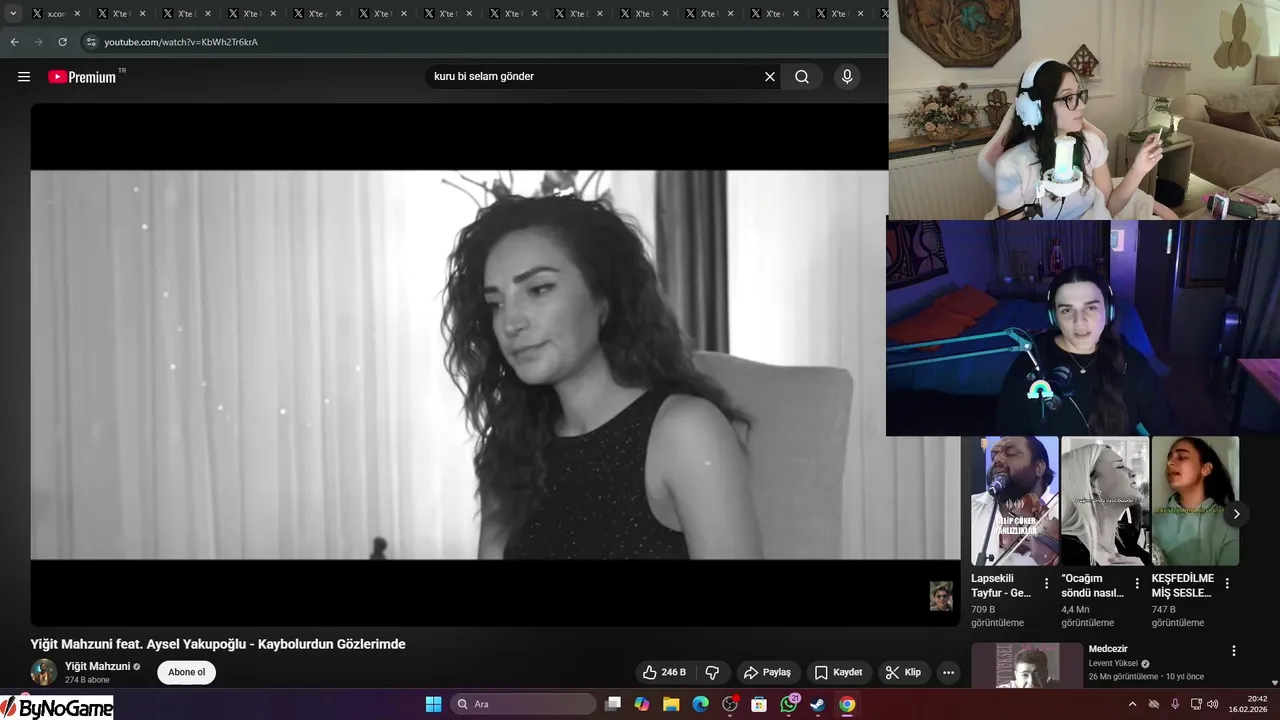Show next videos with shelf arrow
The width and height of the screenshot is (1280, 720).
click(x=1236, y=514)
